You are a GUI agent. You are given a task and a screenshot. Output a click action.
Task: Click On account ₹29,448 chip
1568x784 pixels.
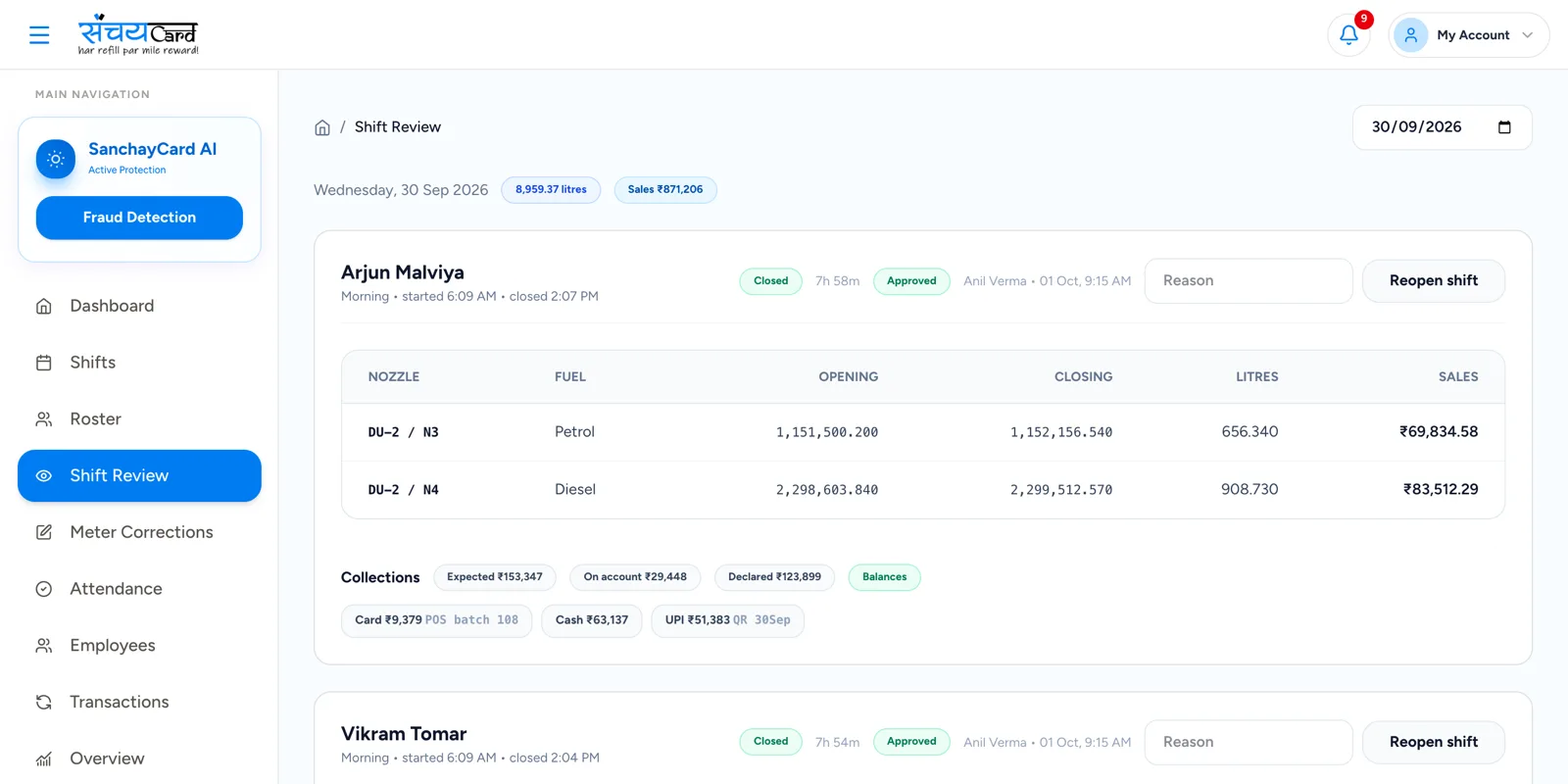point(635,577)
